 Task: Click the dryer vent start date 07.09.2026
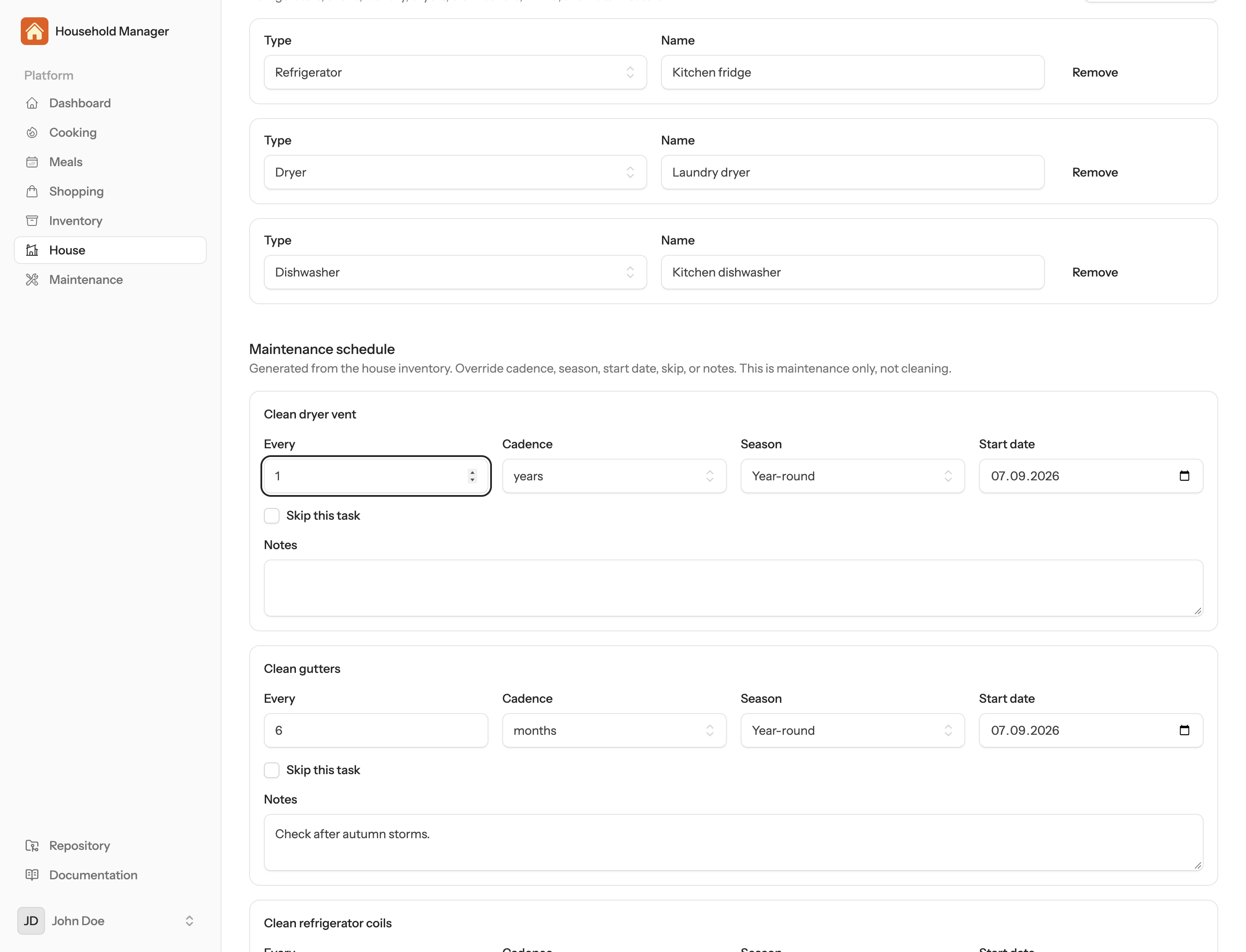click(1024, 476)
